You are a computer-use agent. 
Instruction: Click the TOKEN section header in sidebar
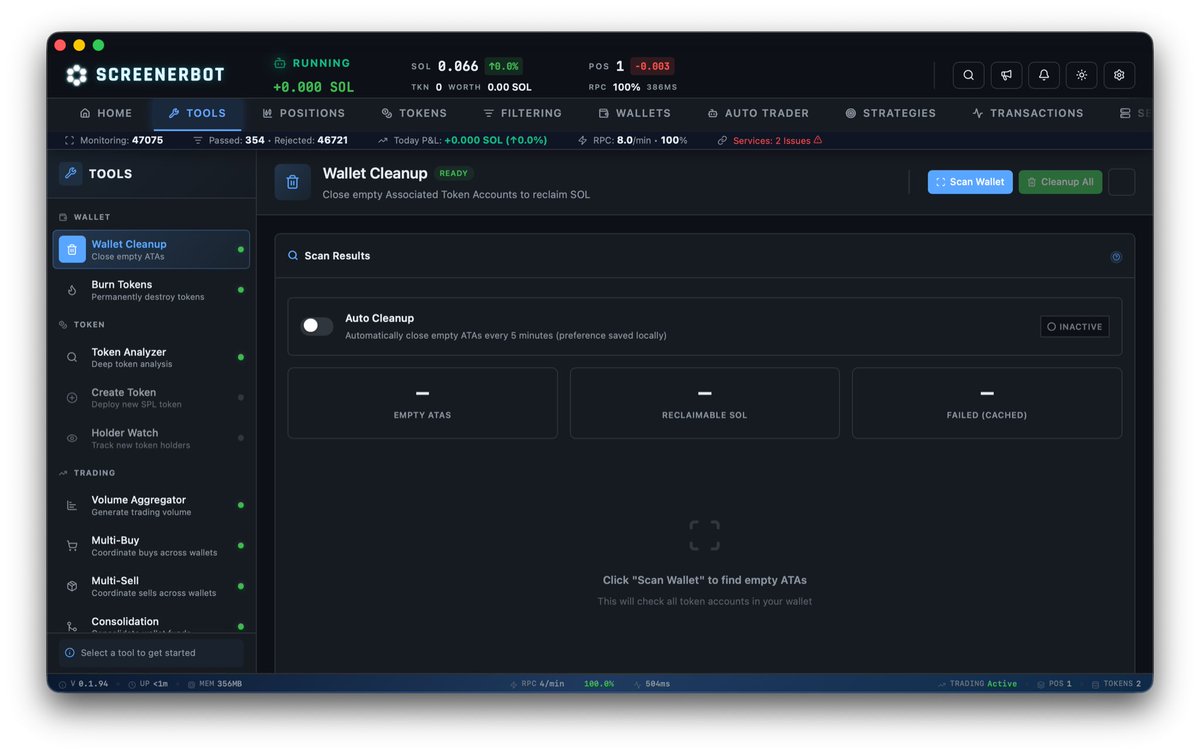pyautogui.click(x=82, y=325)
